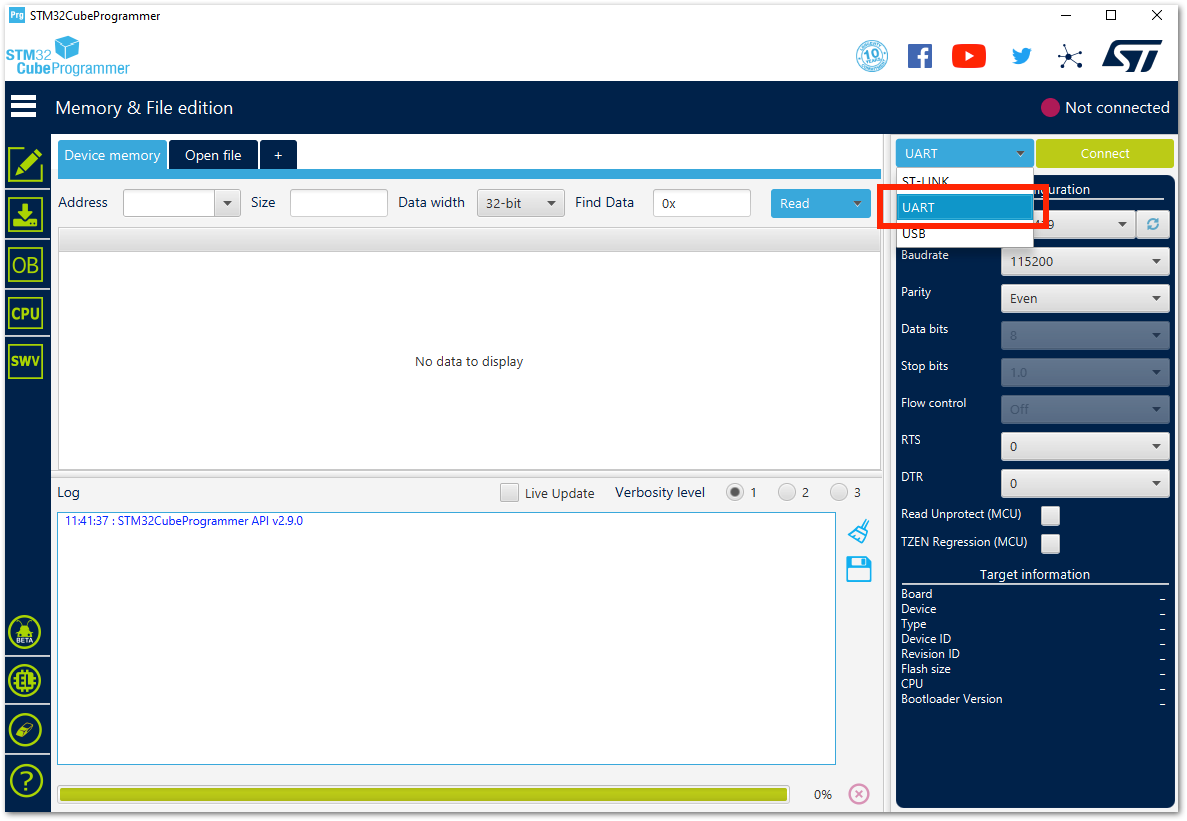Save the log with floppy icon

click(858, 569)
